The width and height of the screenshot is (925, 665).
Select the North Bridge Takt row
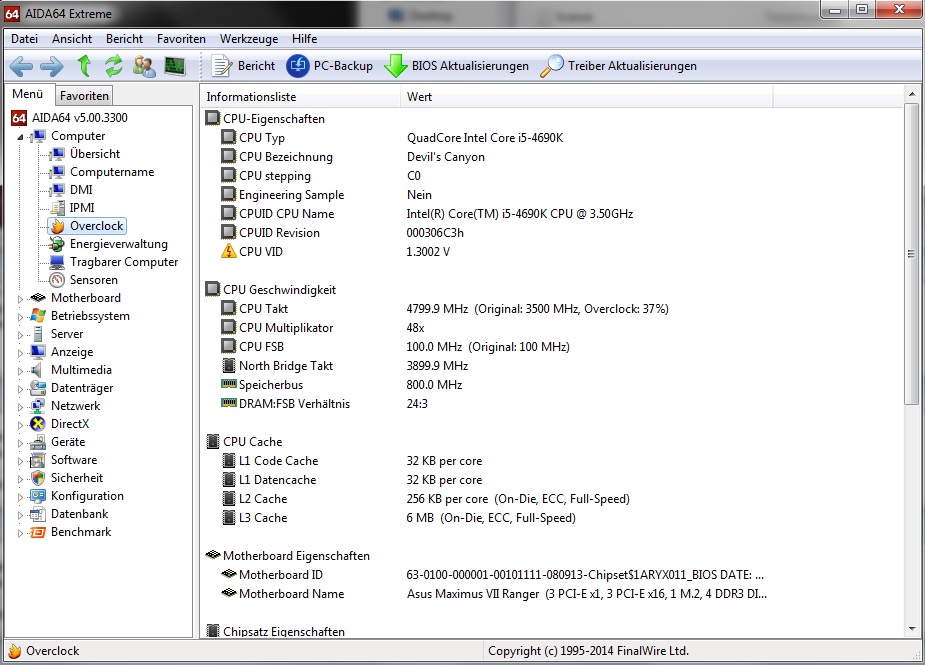pyautogui.click(x=345, y=366)
